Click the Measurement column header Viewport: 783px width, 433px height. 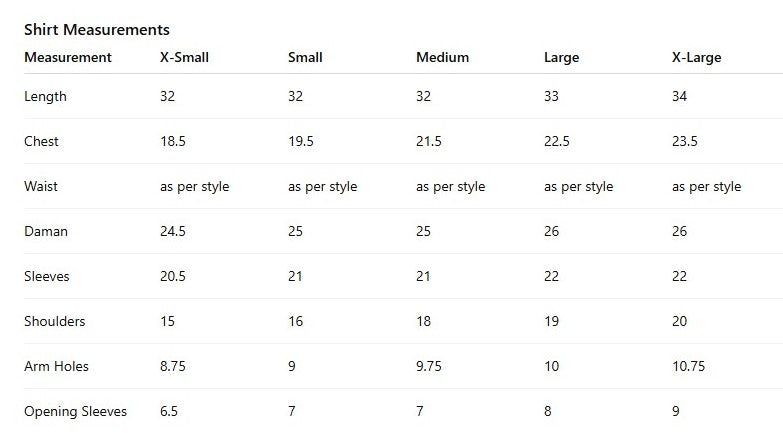click(68, 57)
